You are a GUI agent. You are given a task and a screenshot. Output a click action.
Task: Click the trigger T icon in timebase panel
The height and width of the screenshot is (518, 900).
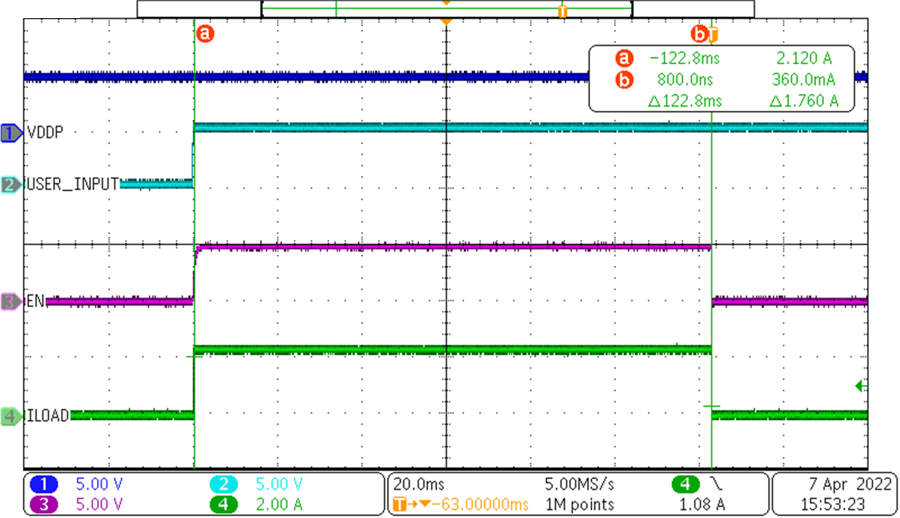click(400, 505)
